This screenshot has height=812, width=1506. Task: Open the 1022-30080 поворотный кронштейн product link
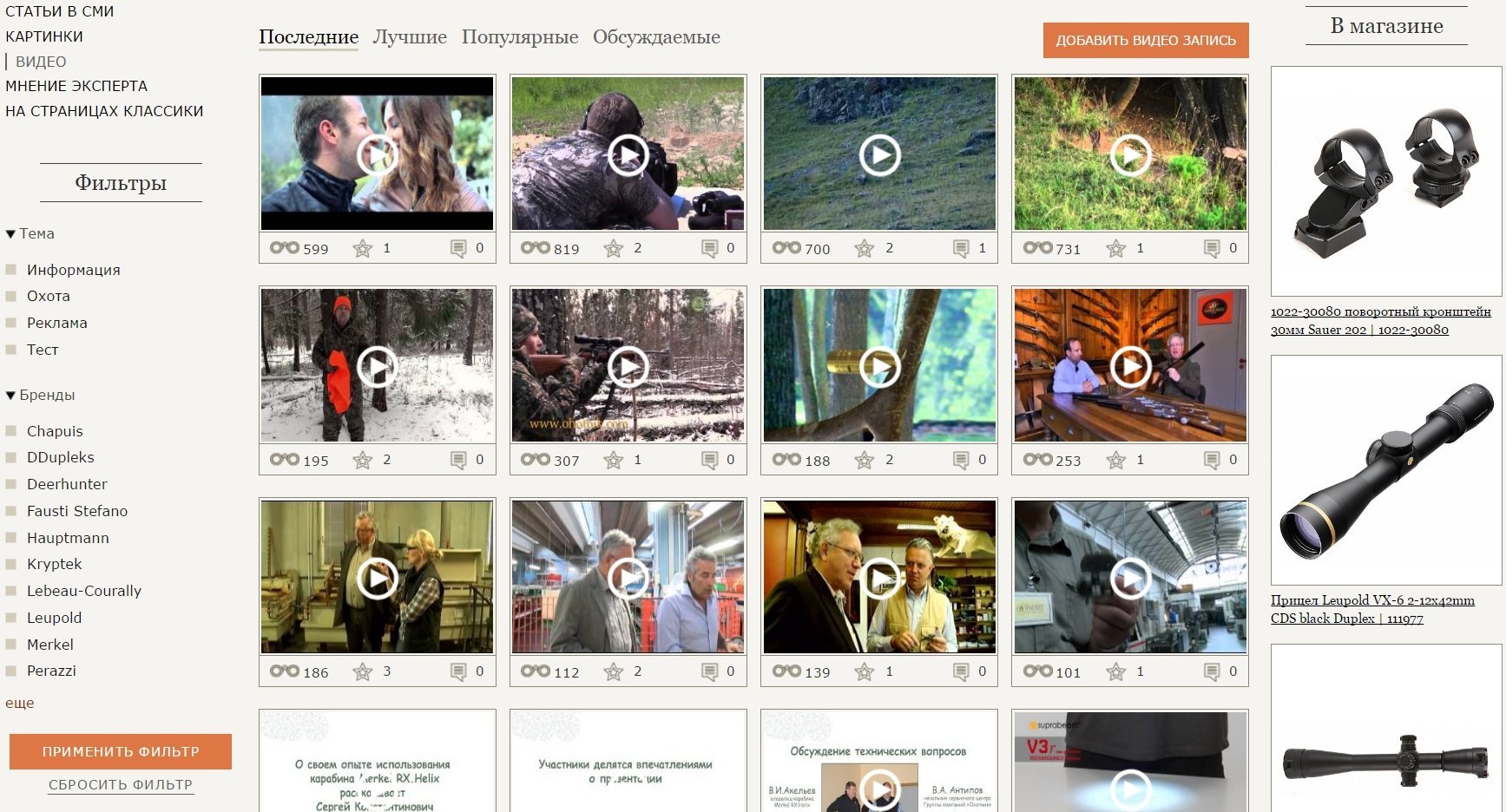pos(1381,320)
